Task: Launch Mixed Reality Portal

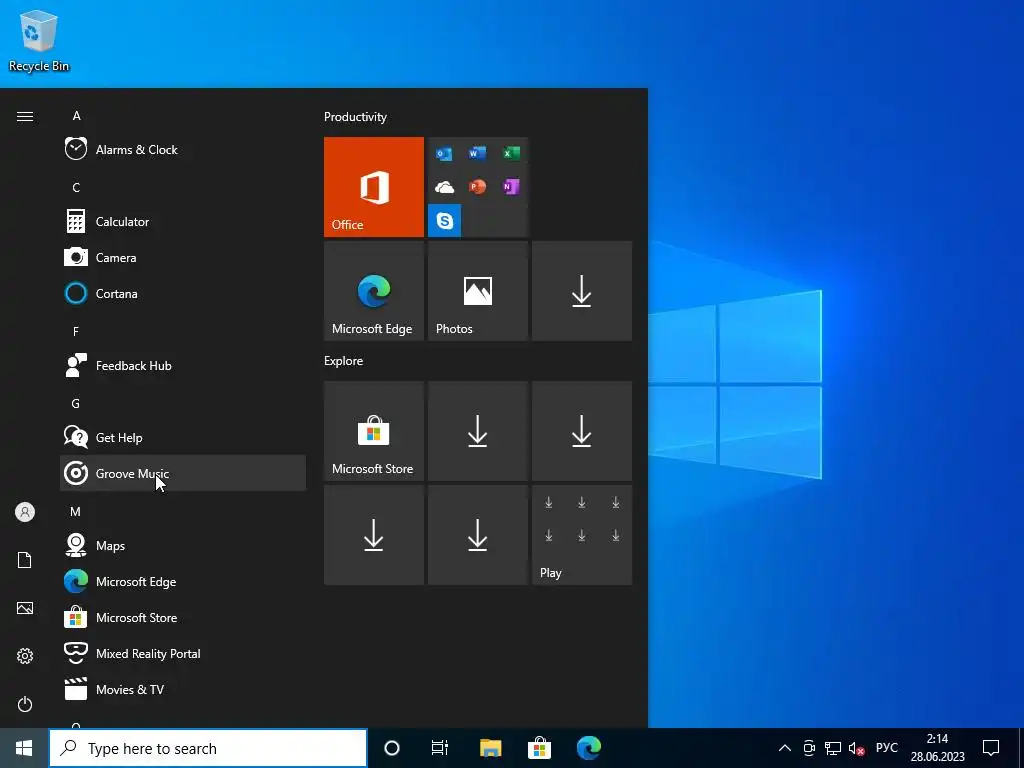Action: [x=183, y=653]
